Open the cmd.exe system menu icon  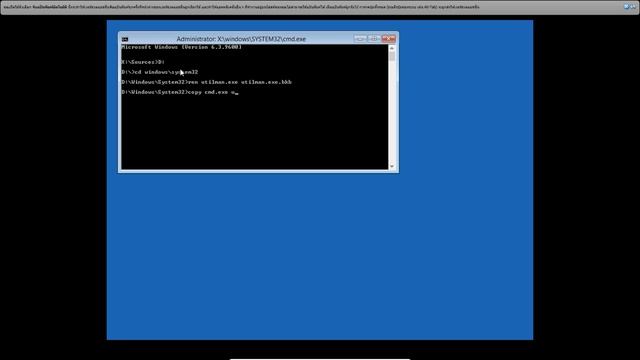click(x=125, y=39)
